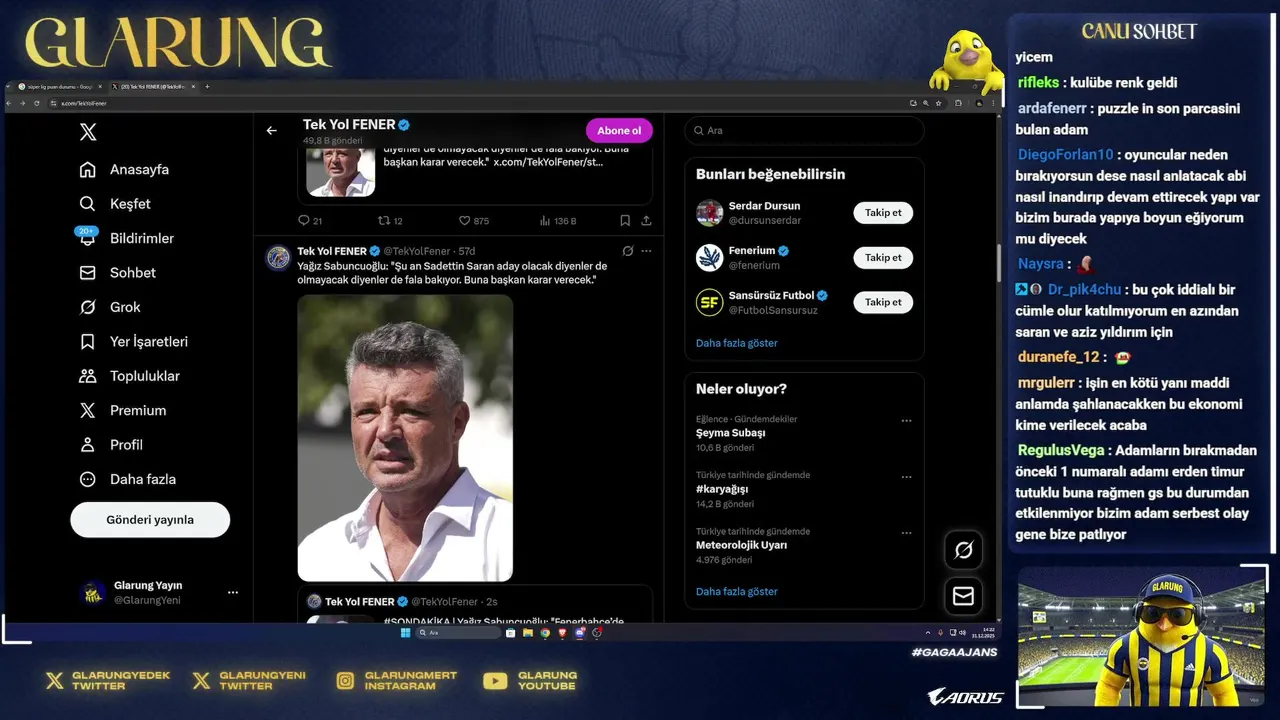1280x720 pixels.
Task: Click the back arrow beside Tek Yol FENER
Action: point(271,131)
